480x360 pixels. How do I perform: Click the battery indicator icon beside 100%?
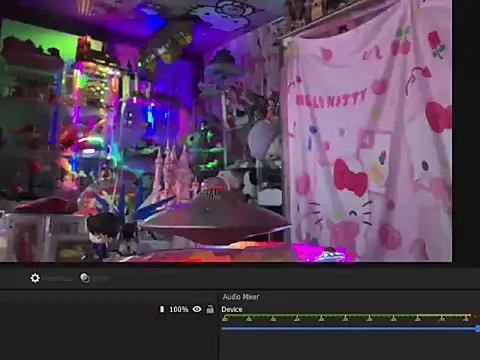pos(162,309)
